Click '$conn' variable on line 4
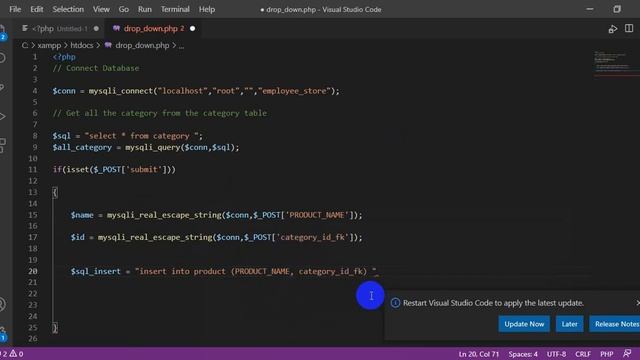 tap(64, 91)
